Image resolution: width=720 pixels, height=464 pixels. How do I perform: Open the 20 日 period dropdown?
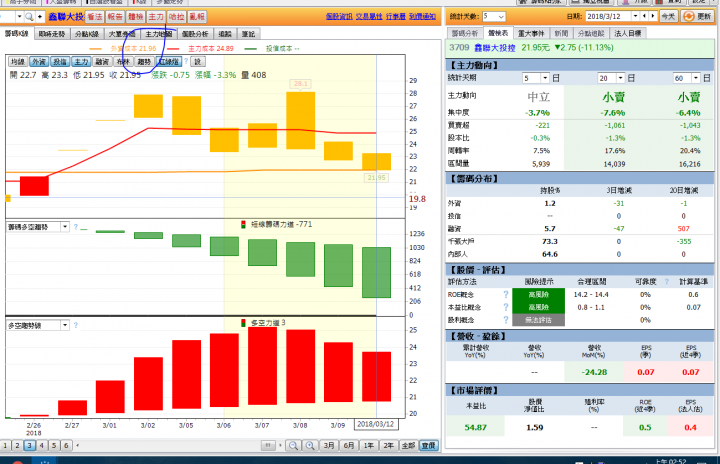620,78
